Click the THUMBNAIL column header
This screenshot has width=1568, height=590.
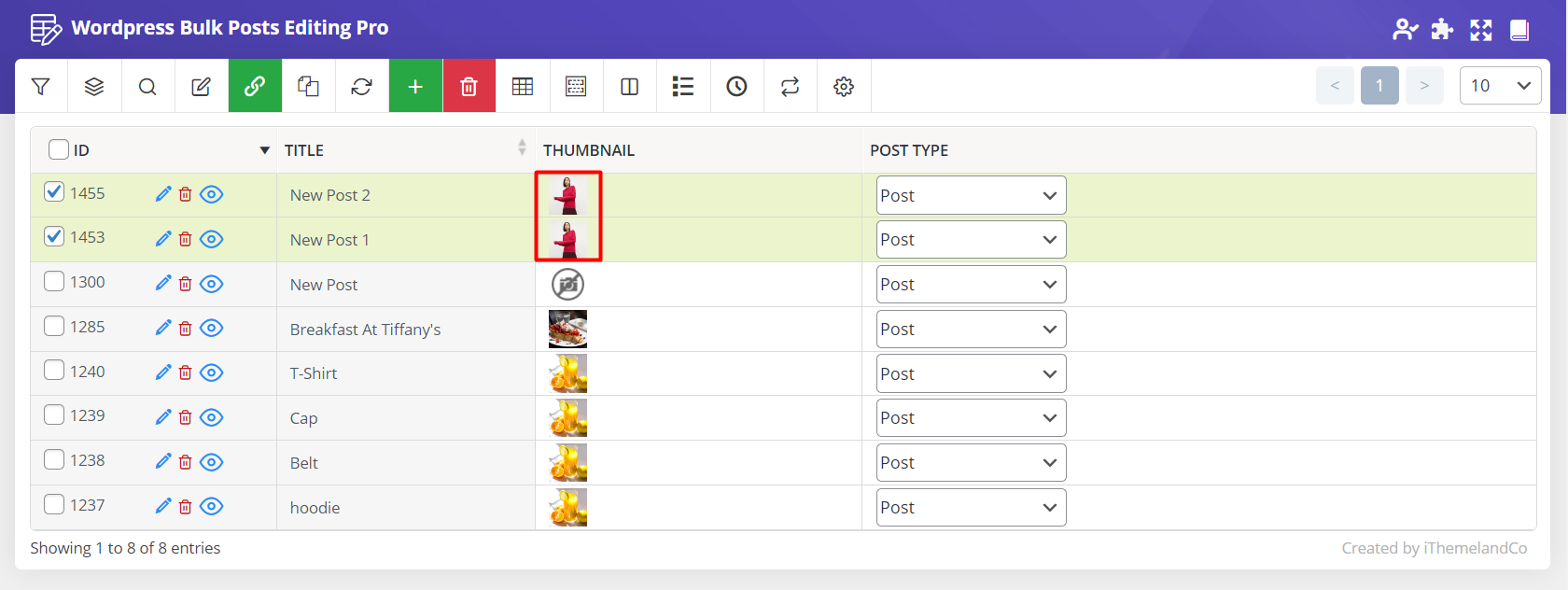click(589, 150)
